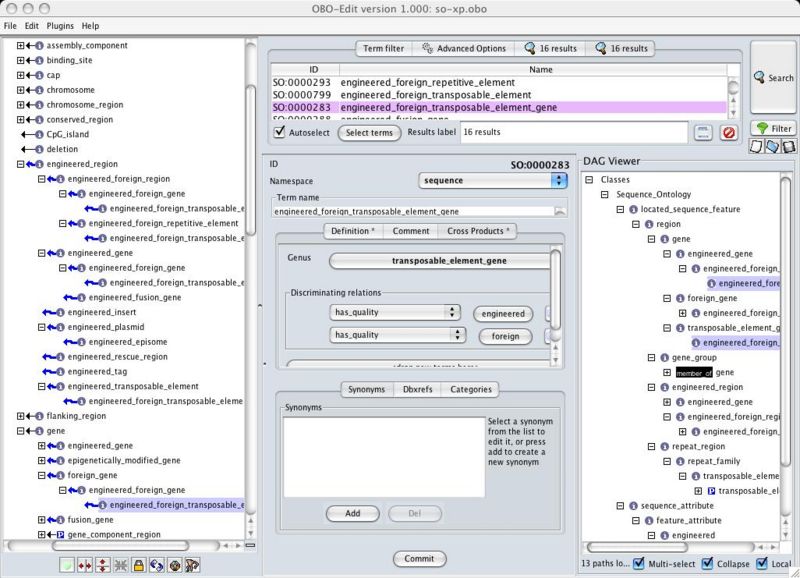The width and height of the screenshot is (800, 578).
Task: Switch to the Dbxrefs tab
Action: 417,389
